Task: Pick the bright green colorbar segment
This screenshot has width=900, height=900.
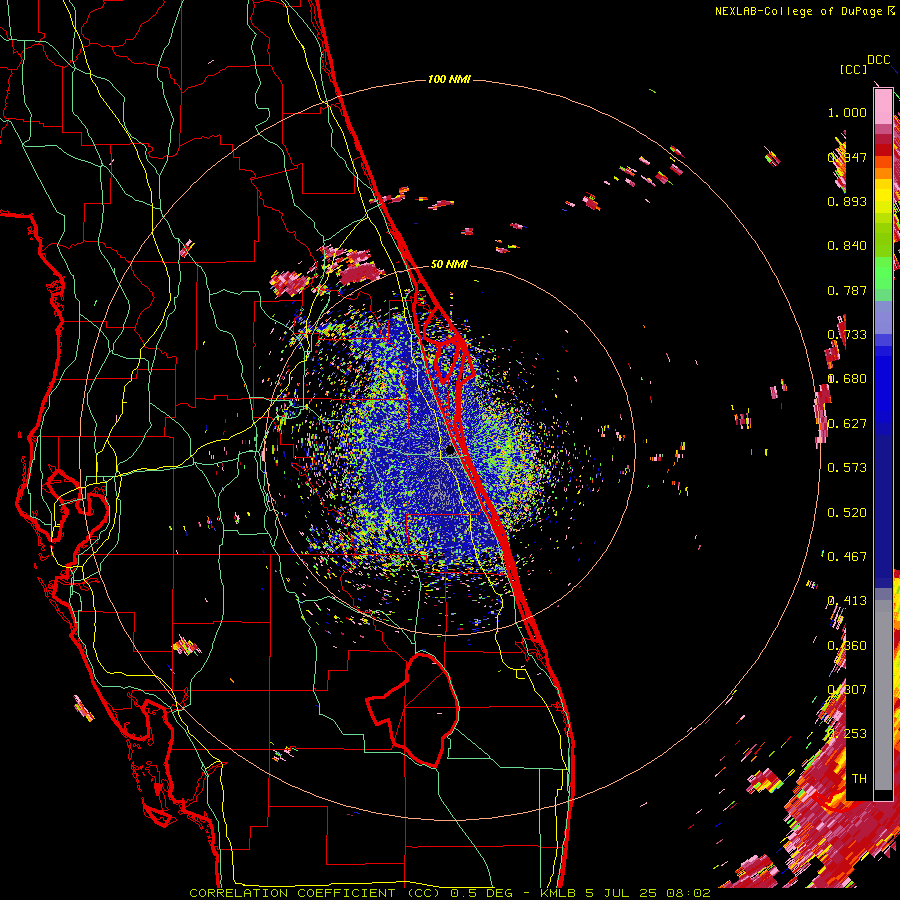Action: (x=883, y=273)
